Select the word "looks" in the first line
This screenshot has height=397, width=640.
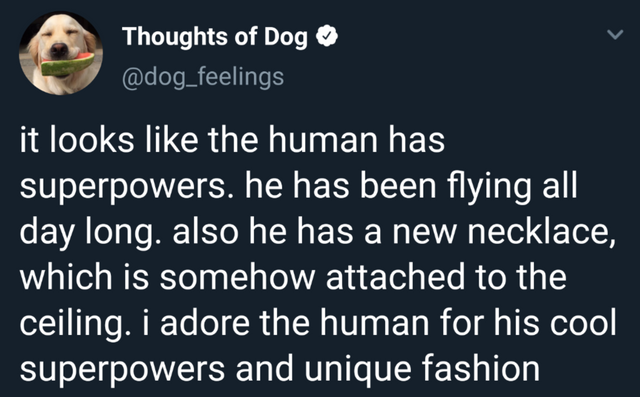(x=91, y=140)
